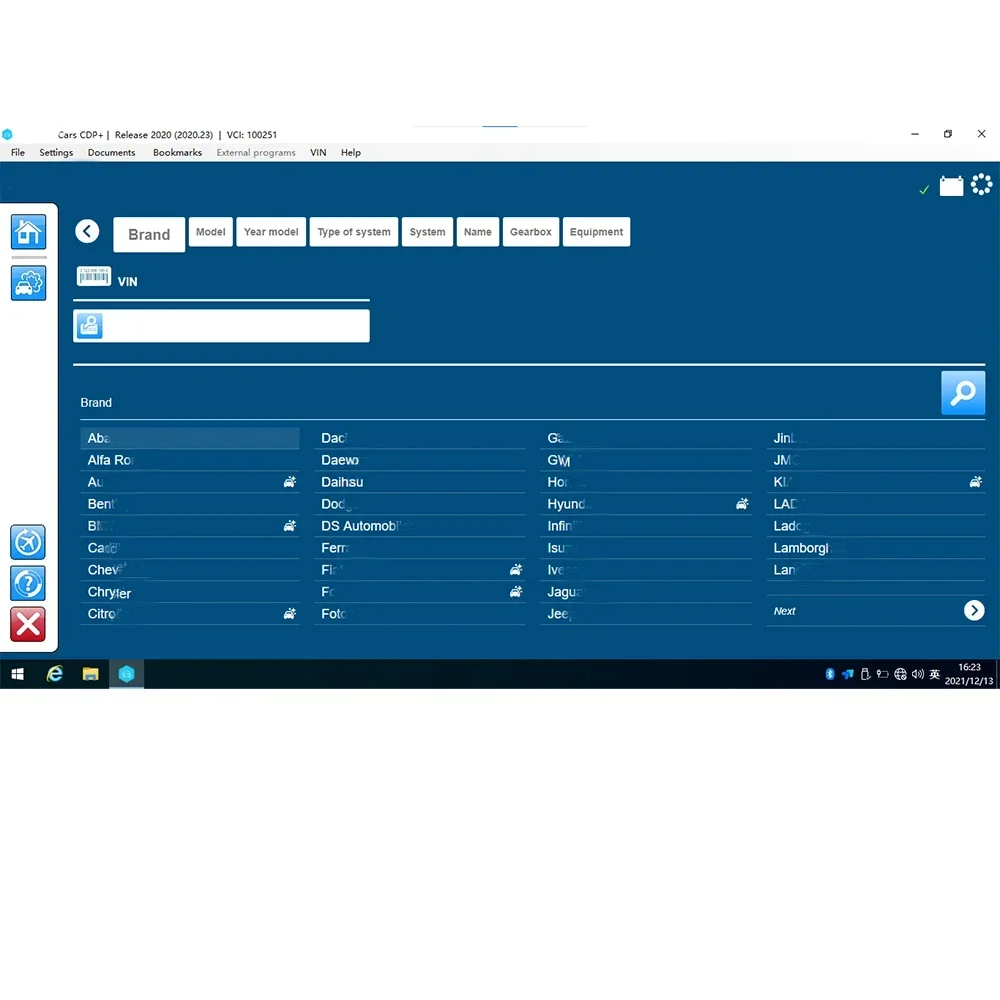Select the Gearbox tab

pos(531,232)
